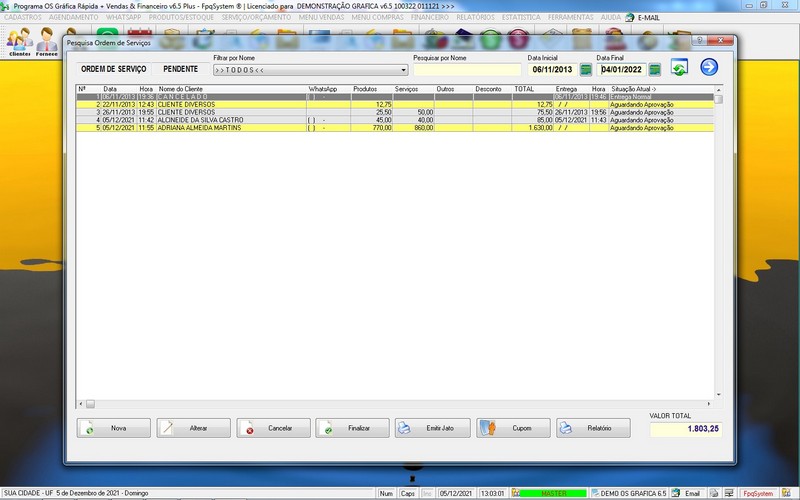Click the user icon beside MASTER
The height and width of the screenshot is (500, 800).
(x=516, y=493)
